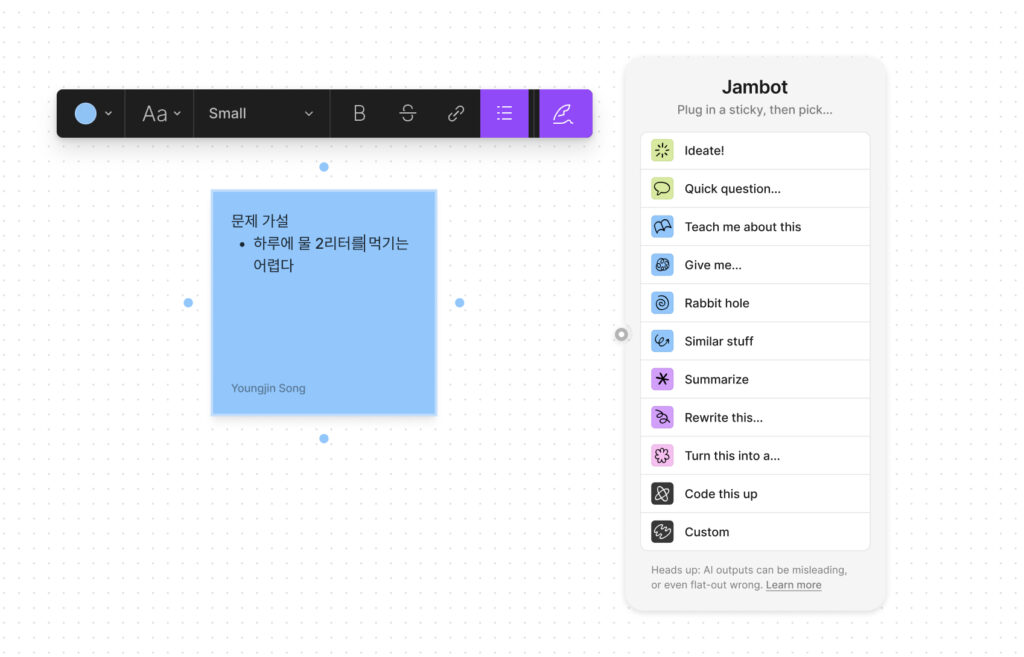The width and height of the screenshot is (1024, 657).
Task: Add a link with the chain icon
Action: (x=456, y=114)
